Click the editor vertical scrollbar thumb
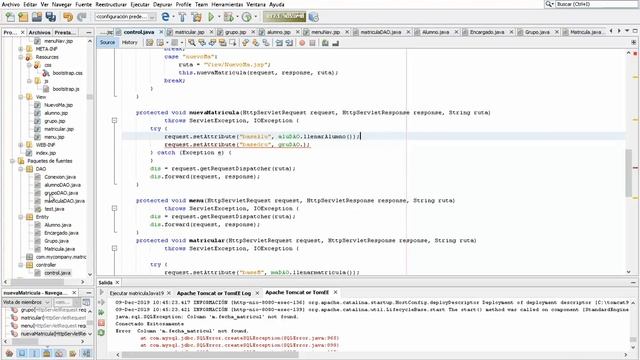The image size is (640, 360). pos(629,173)
